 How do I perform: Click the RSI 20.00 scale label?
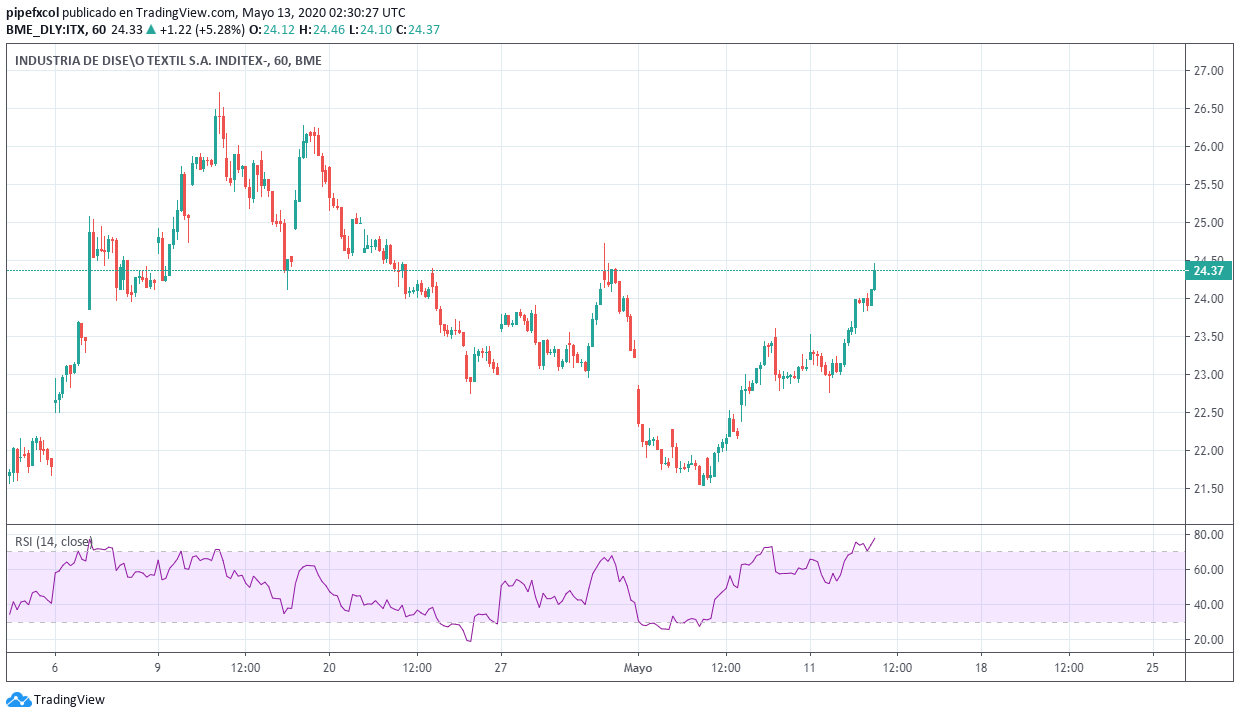click(x=1208, y=640)
